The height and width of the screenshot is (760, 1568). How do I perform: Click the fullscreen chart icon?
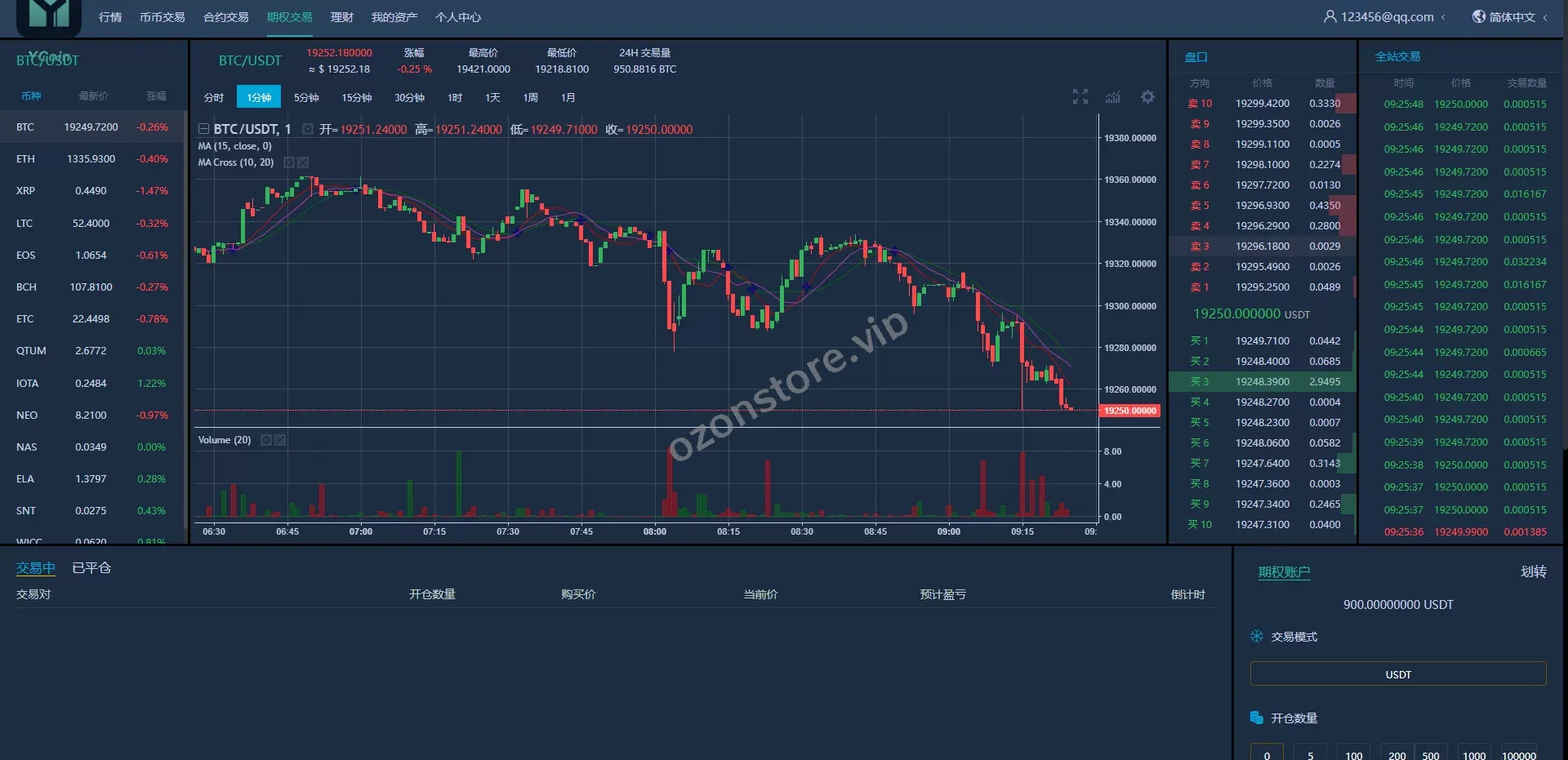coord(1080,97)
